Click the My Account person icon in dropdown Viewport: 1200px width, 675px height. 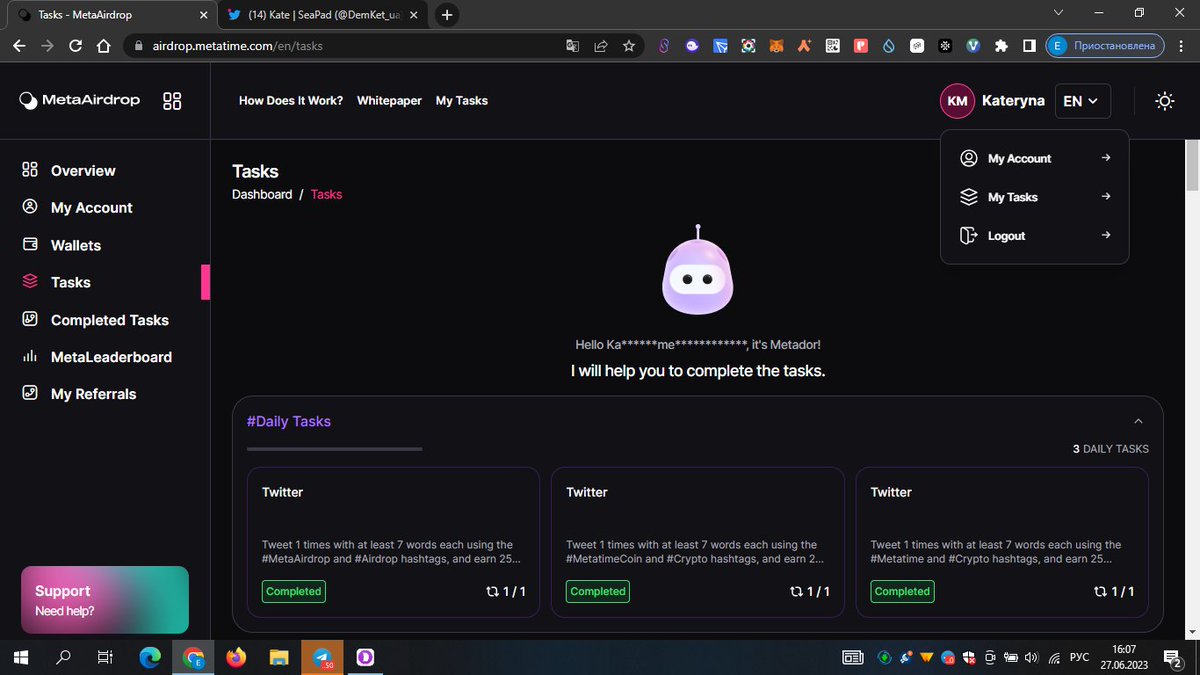(968, 158)
